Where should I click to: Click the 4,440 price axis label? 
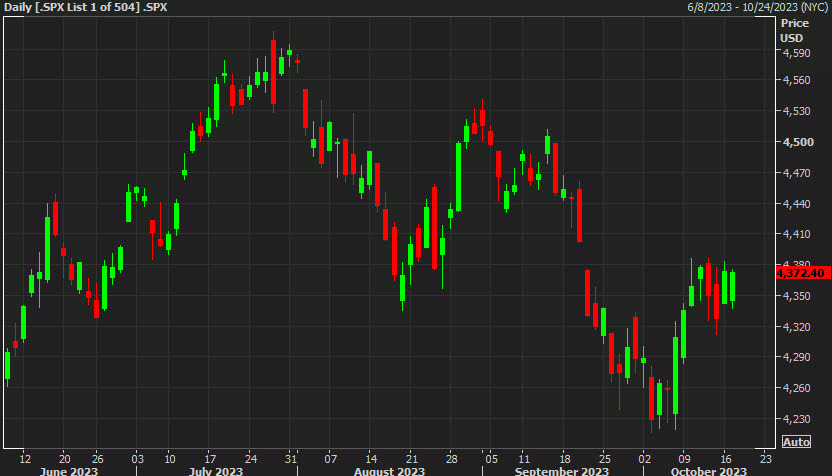(796, 204)
